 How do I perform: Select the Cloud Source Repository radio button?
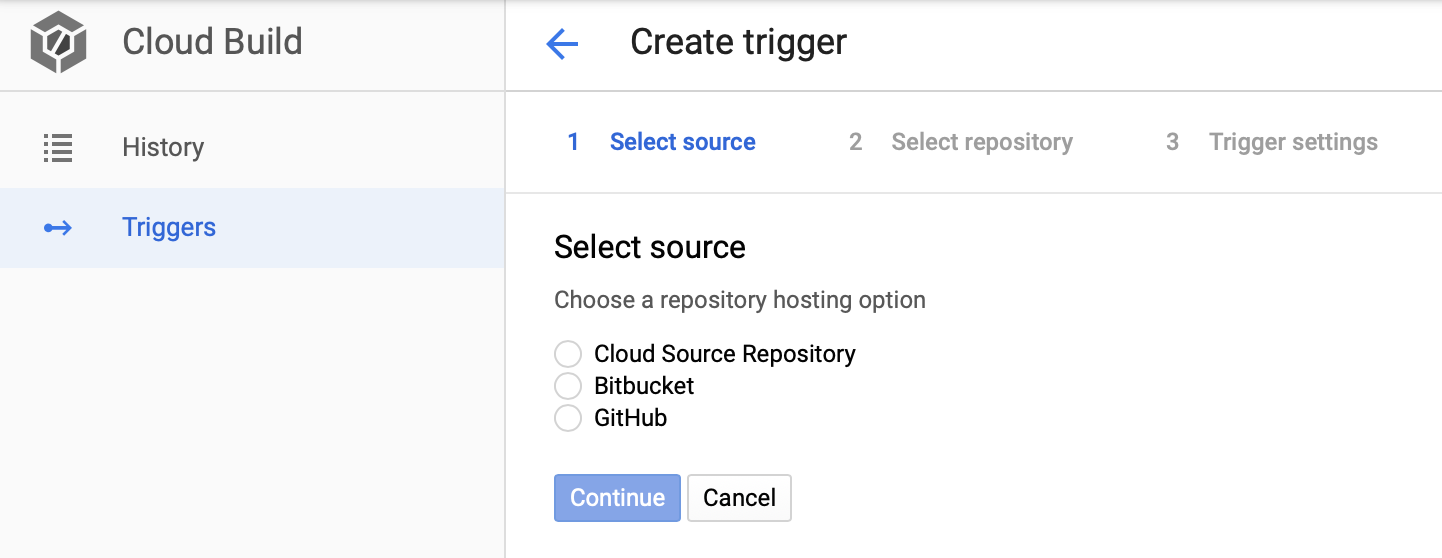[568, 354]
